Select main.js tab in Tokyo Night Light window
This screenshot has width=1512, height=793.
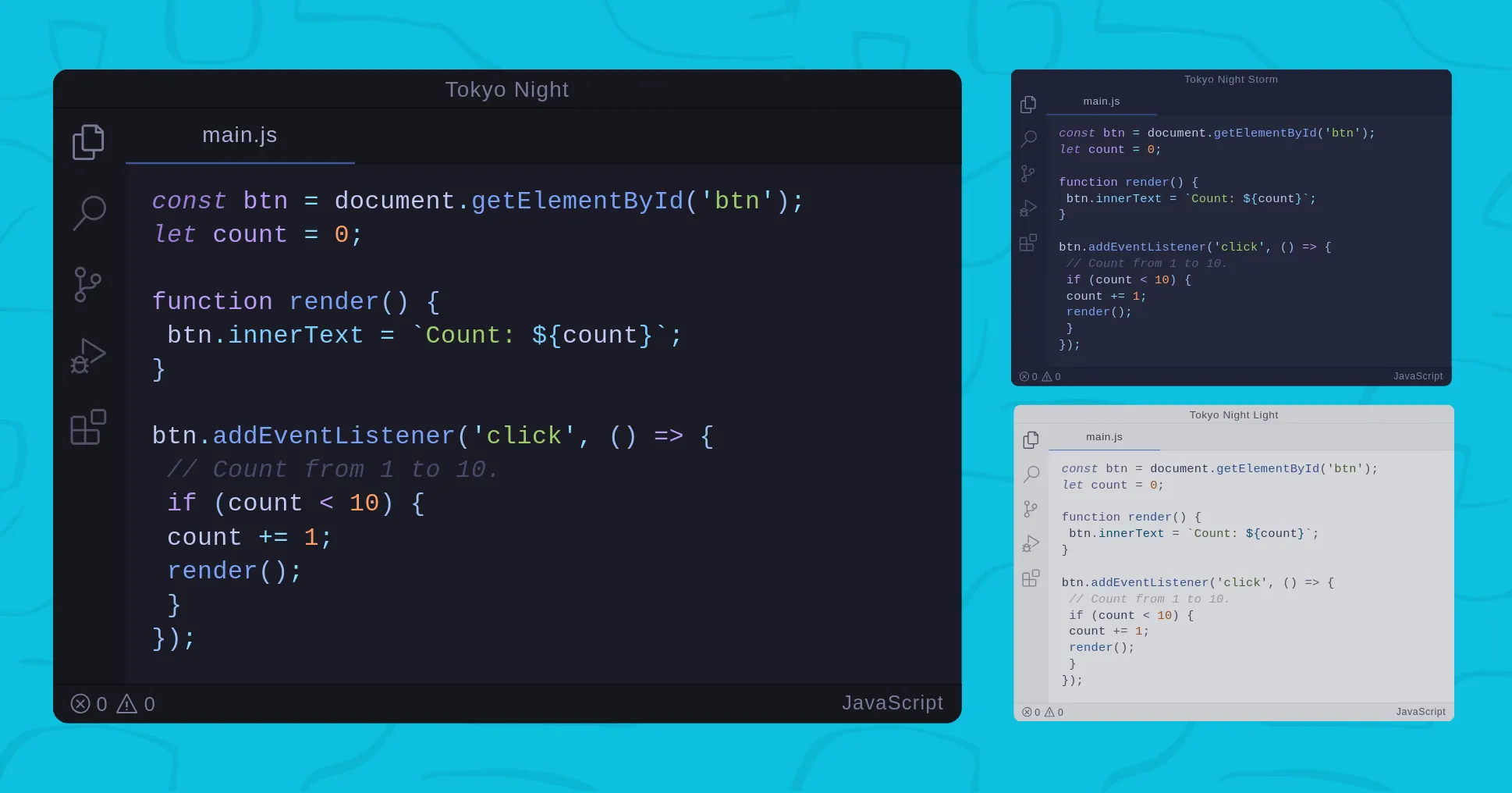pyautogui.click(x=1104, y=437)
